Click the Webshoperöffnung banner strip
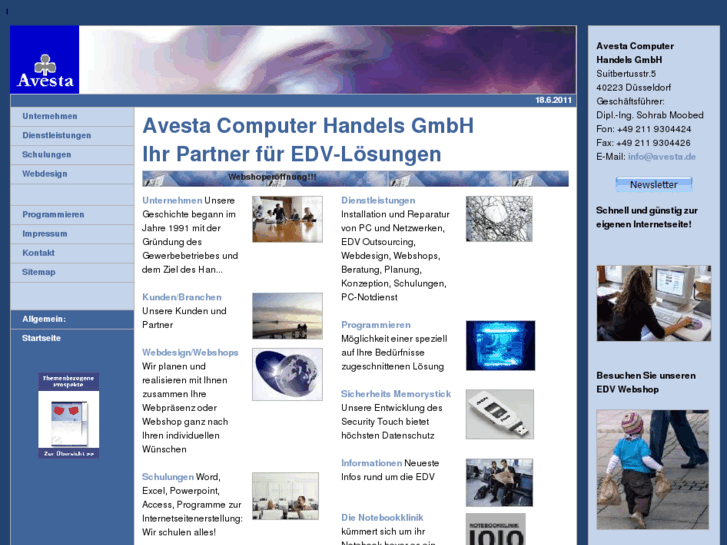 click(355, 179)
